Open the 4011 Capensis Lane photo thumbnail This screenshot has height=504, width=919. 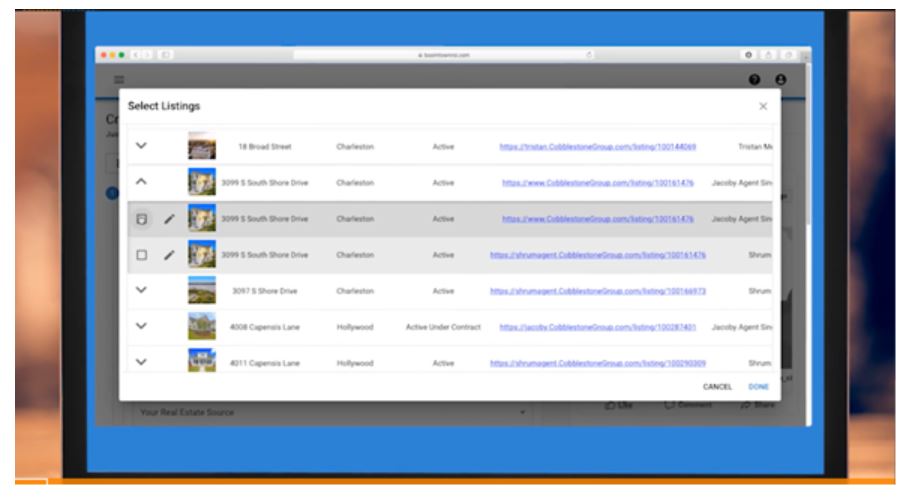202,360
